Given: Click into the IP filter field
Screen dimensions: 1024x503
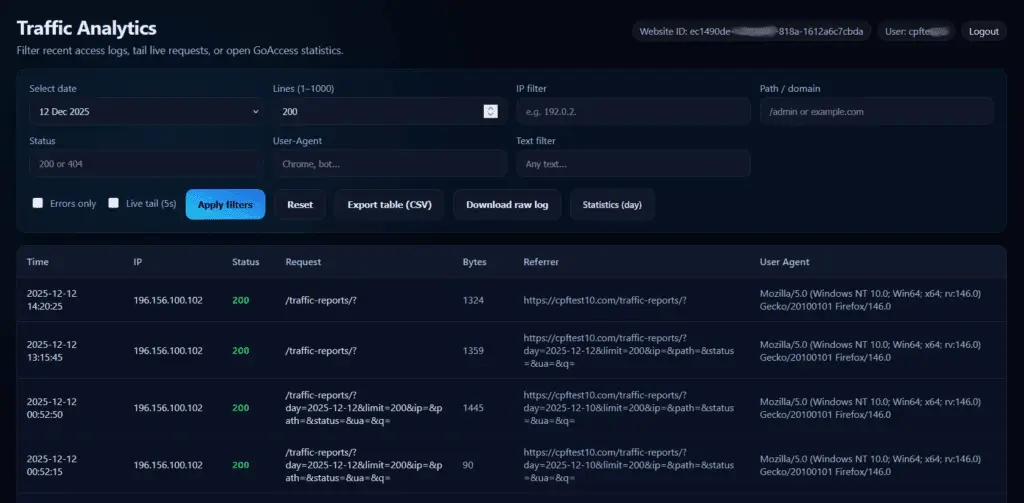Looking at the screenshot, I should tap(633, 112).
